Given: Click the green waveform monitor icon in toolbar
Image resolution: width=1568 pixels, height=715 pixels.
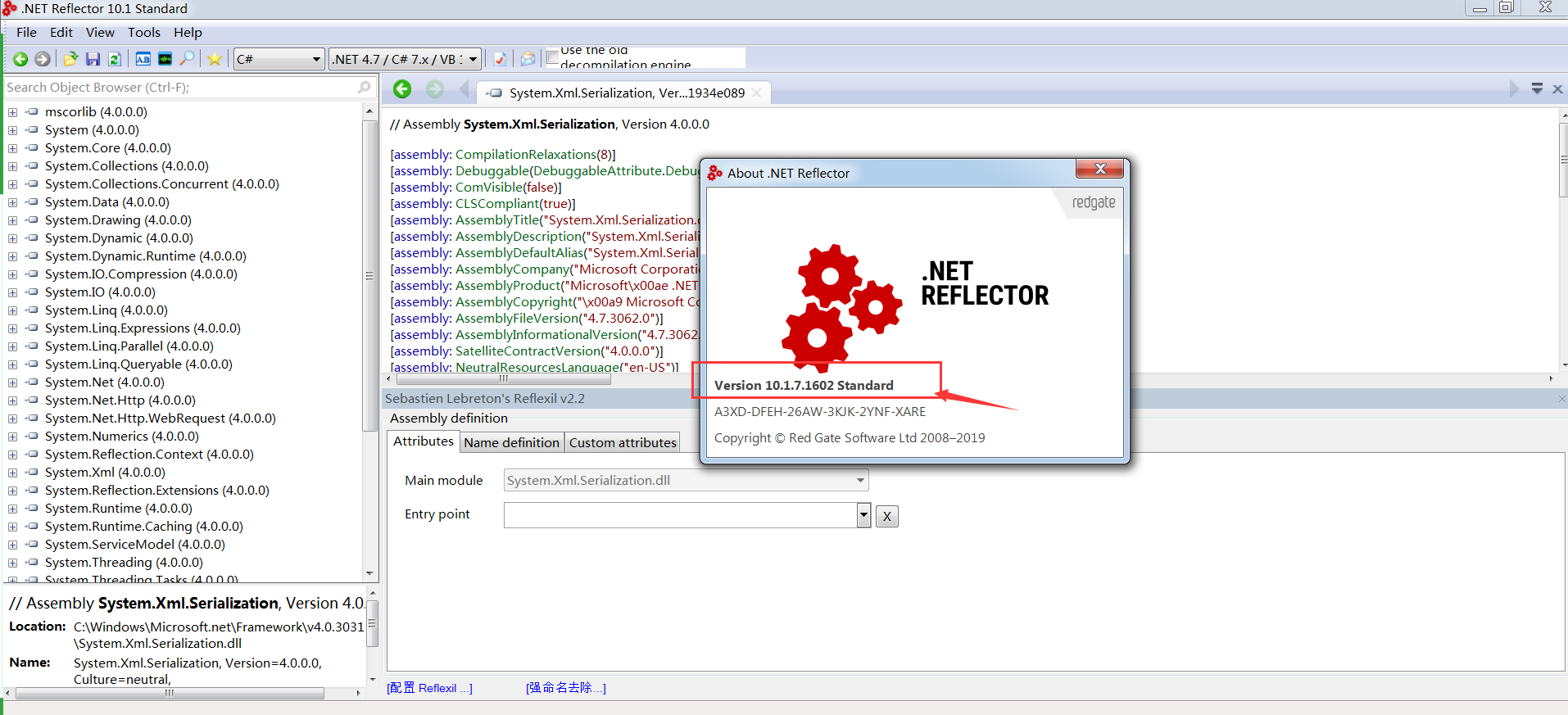Looking at the screenshot, I should (x=165, y=59).
